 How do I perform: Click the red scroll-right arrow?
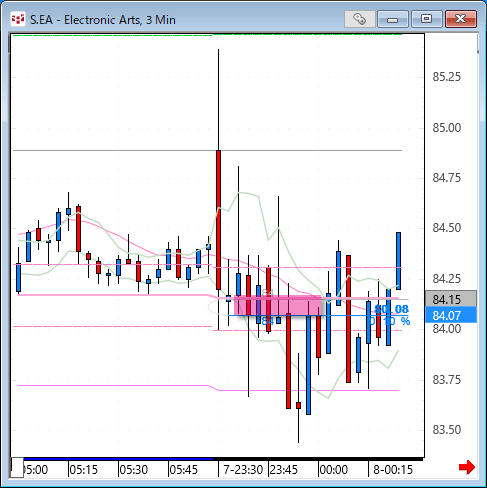point(467,467)
